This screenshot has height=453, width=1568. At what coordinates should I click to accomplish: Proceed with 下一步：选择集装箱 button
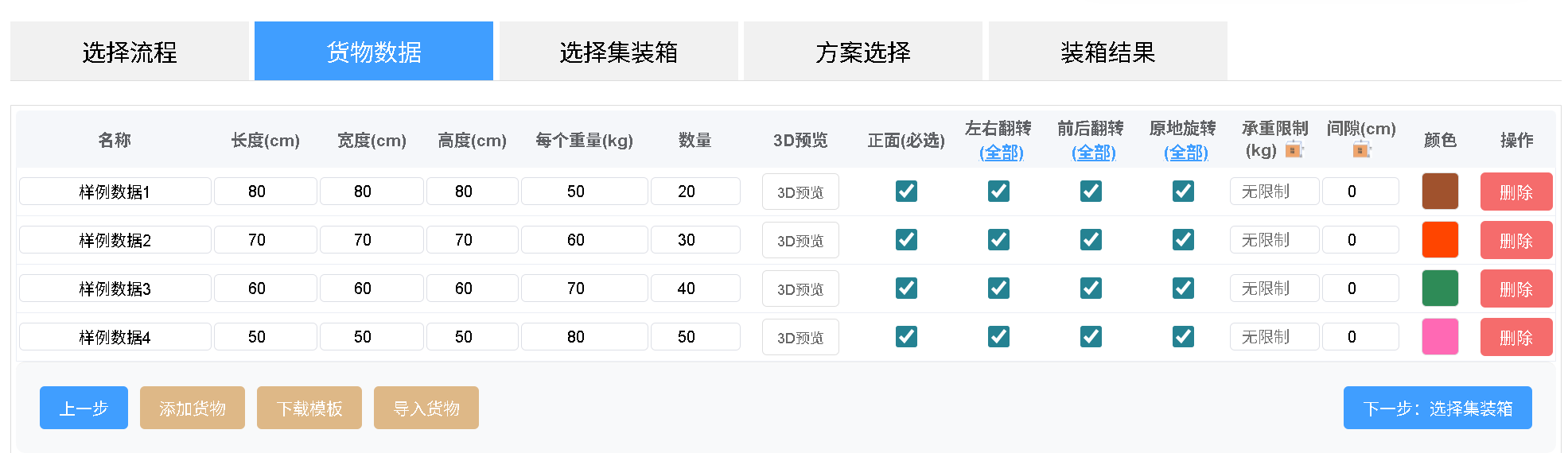[x=1438, y=408]
